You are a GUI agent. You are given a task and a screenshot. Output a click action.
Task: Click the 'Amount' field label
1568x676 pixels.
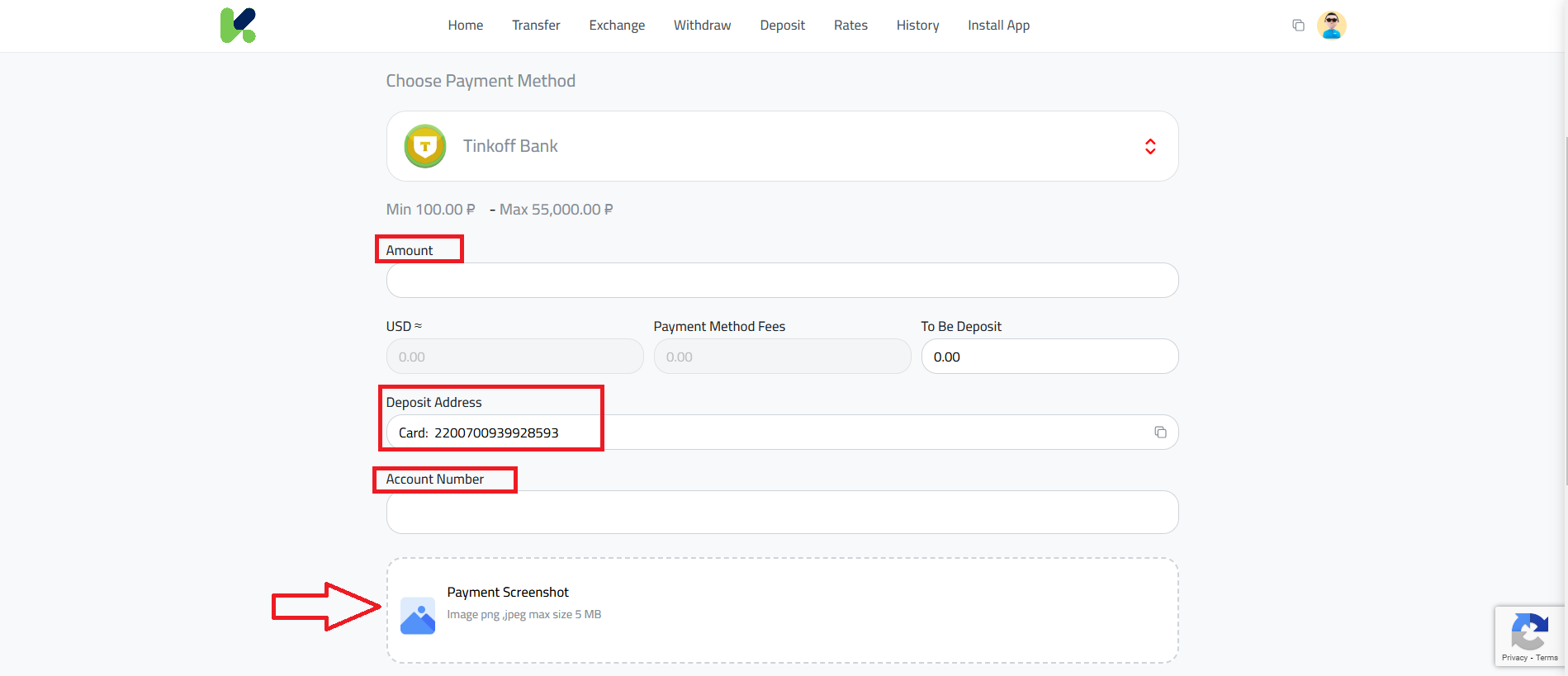[x=410, y=251]
